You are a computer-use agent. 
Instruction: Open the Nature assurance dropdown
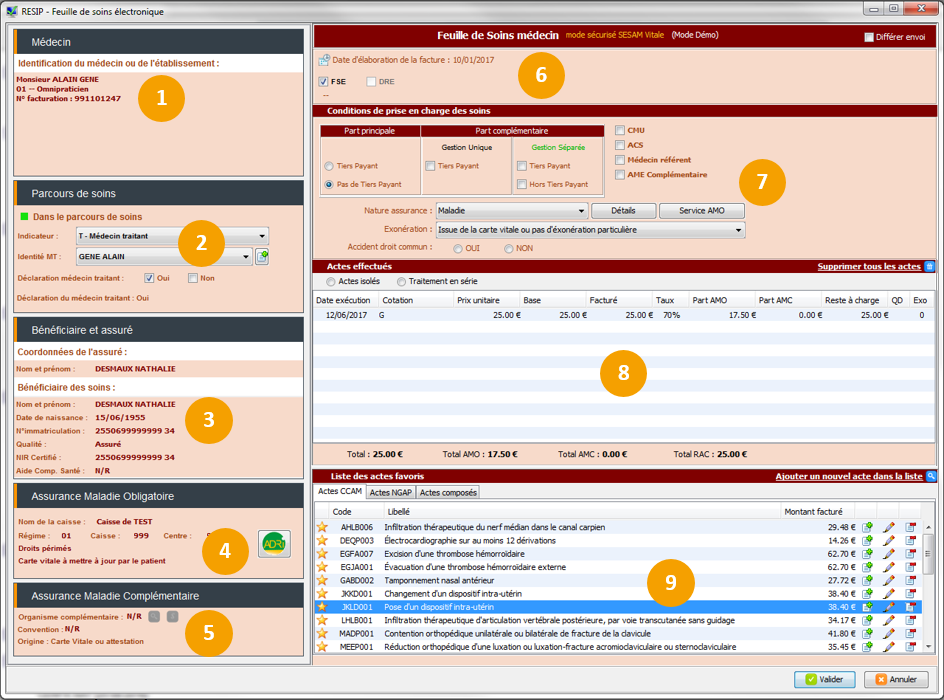point(512,211)
